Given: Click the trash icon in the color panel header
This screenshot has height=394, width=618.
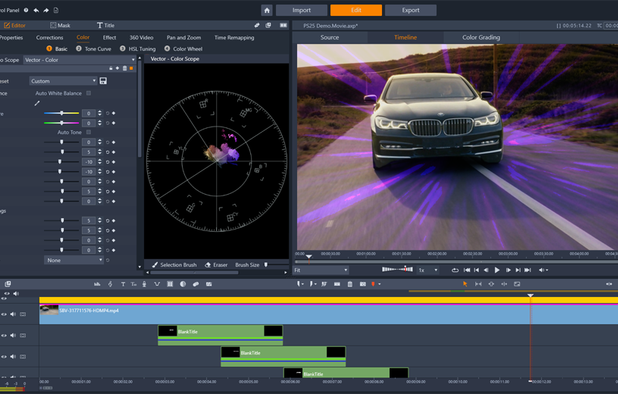Looking at the screenshot, I should pyautogui.click(x=125, y=68).
